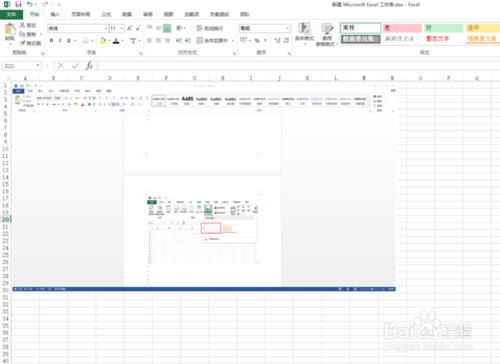Confirm the formula entry with the checkmark

(x=75, y=66)
